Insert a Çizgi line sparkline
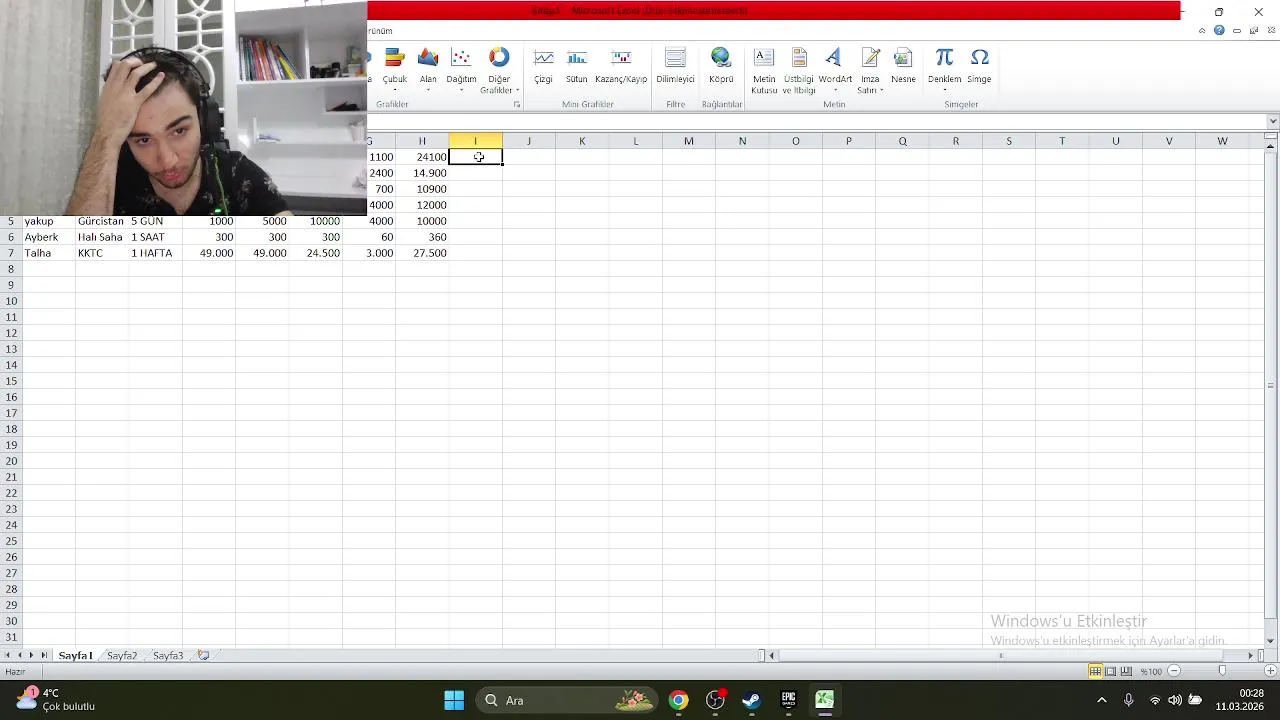This screenshot has width=1280, height=720. tap(543, 66)
